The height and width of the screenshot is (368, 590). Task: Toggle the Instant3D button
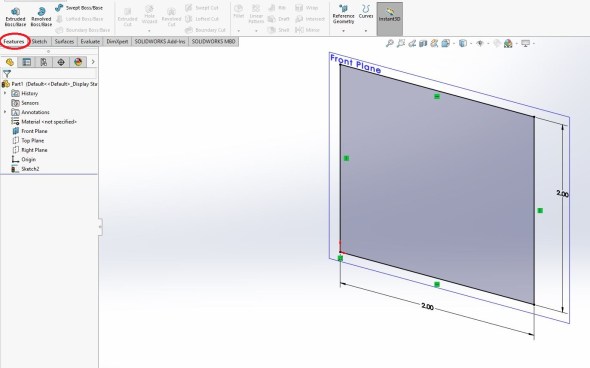[x=390, y=19]
